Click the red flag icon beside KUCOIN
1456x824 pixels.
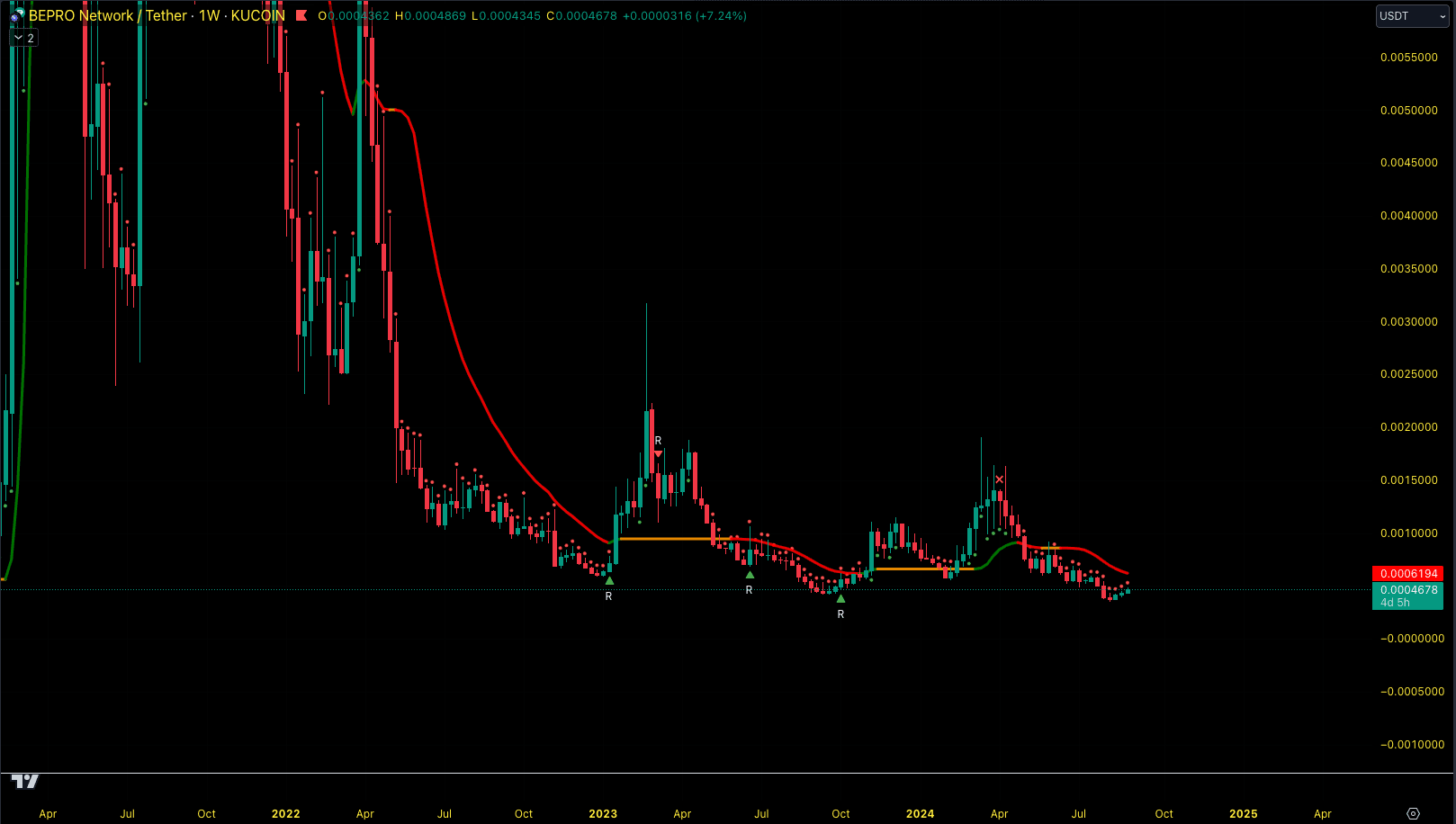click(x=301, y=15)
